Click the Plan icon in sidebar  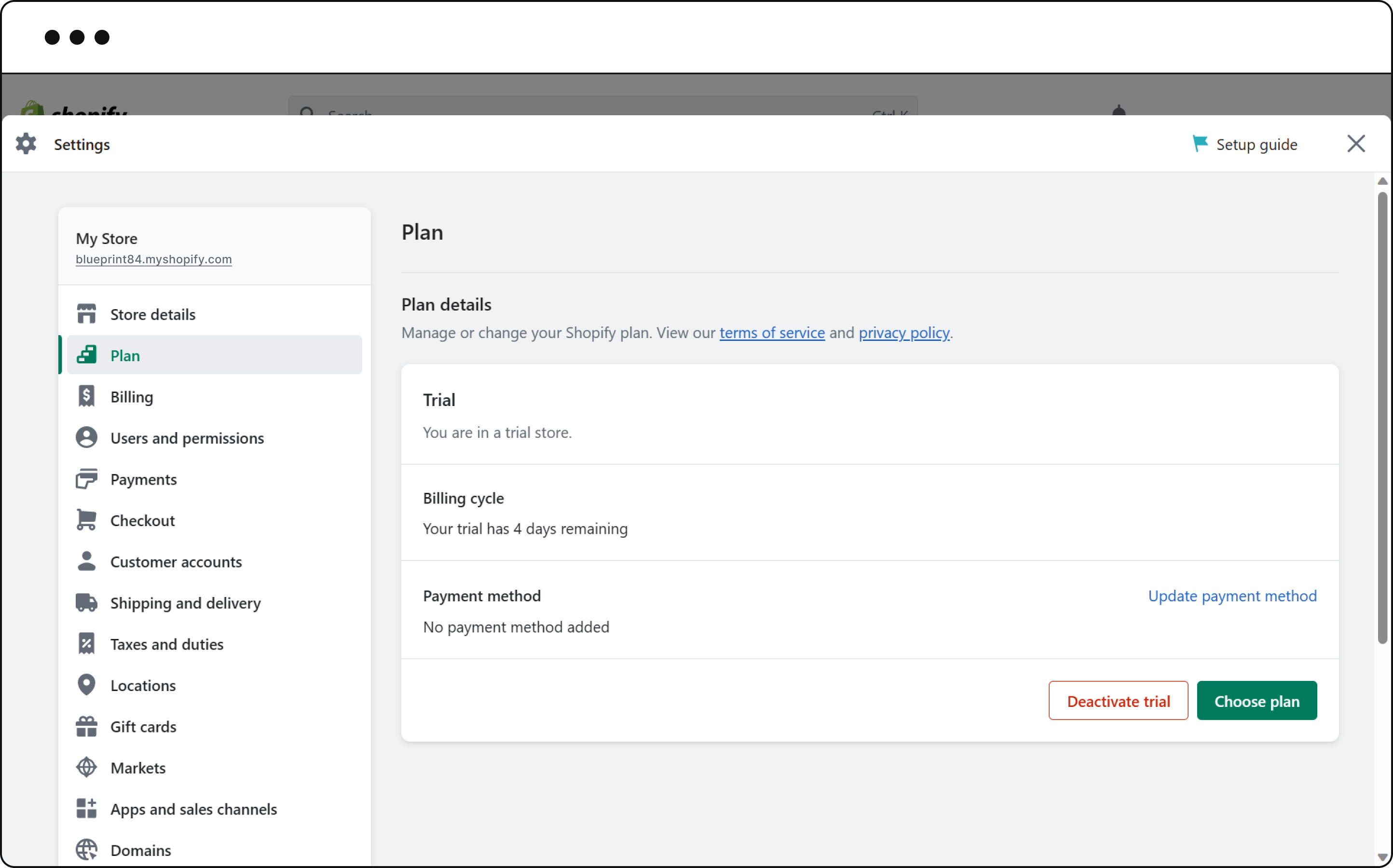coord(86,355)
